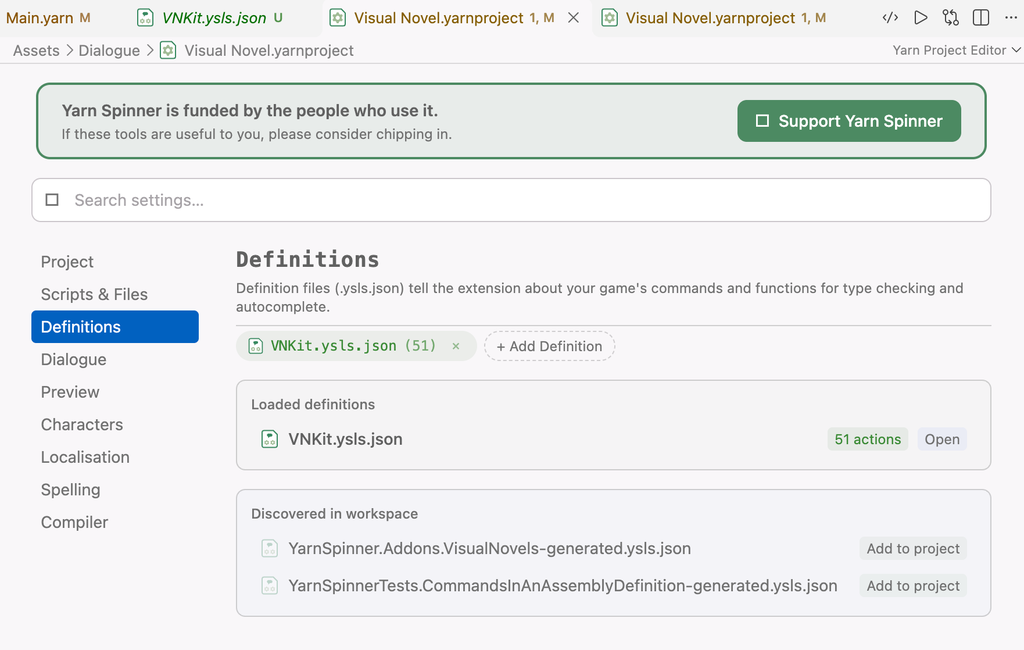Image resolution: width=1024 pixels, height=650 pixels.
Task: Open the Preview settings section
Action: point(115,392)
